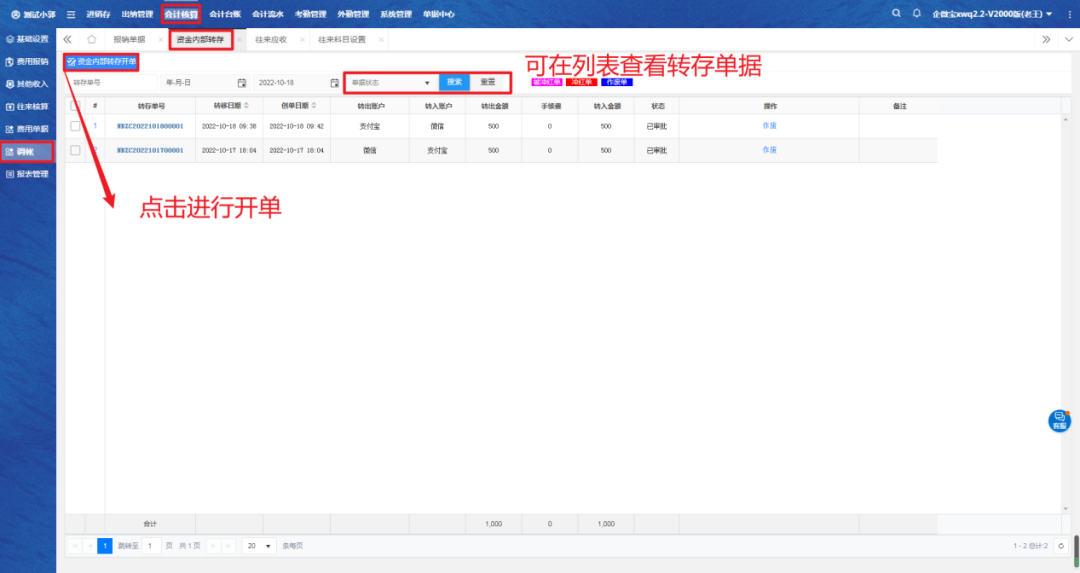This screenshot has height=573, width=1080.
Task: Switch to the 往来应收 tab
Action: 271,39
